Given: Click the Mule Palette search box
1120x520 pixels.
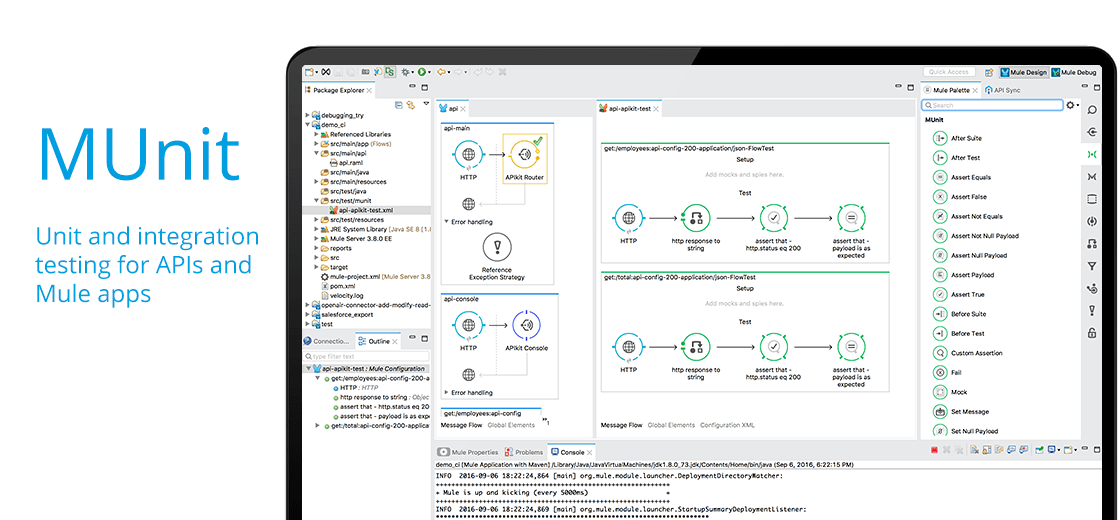Looking at the screenshot, I should pyautogui.click(x=992, y=105).
